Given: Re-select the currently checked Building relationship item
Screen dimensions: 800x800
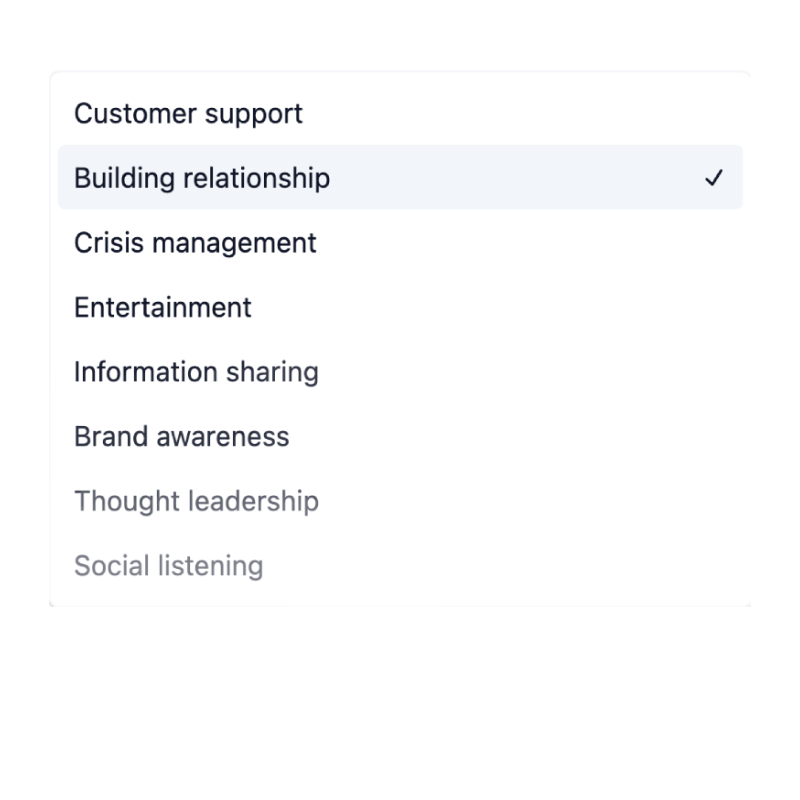Looking at the screenshot, I should pyautogui.click(x=202, y=178).
